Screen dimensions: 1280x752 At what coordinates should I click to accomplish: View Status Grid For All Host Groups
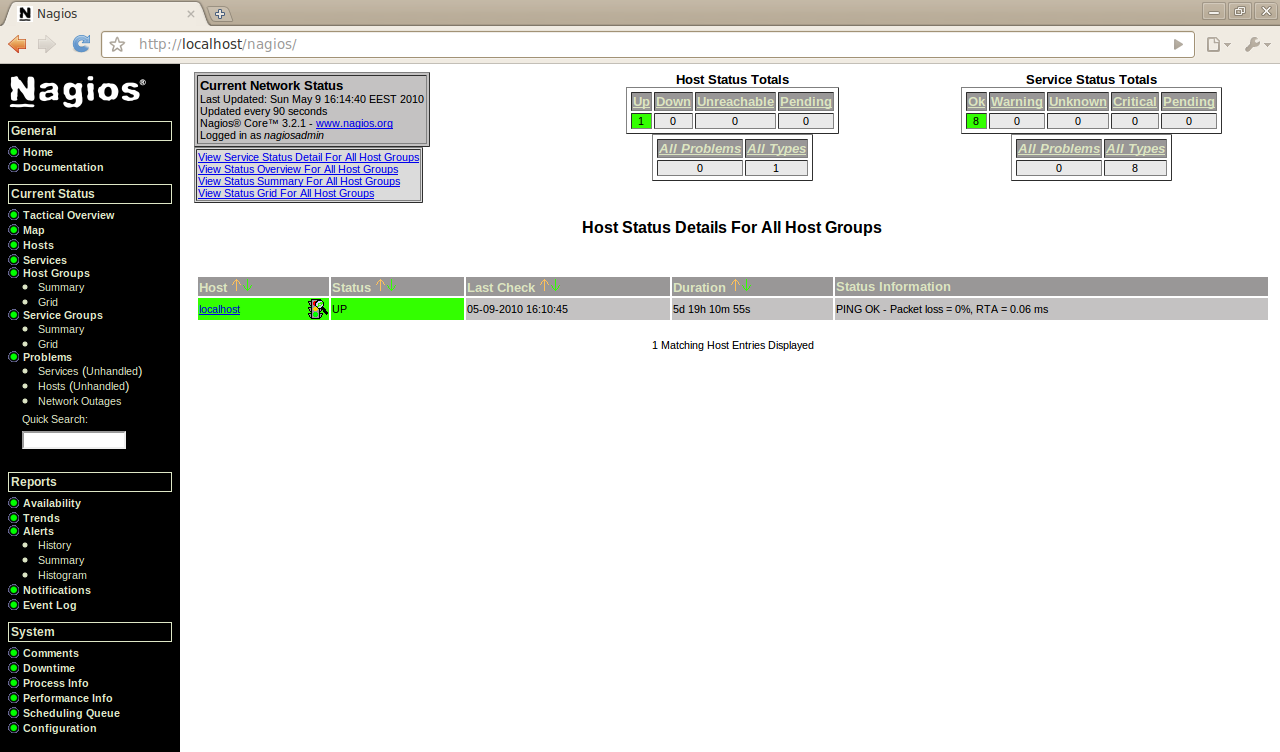(x=286, y=193)
